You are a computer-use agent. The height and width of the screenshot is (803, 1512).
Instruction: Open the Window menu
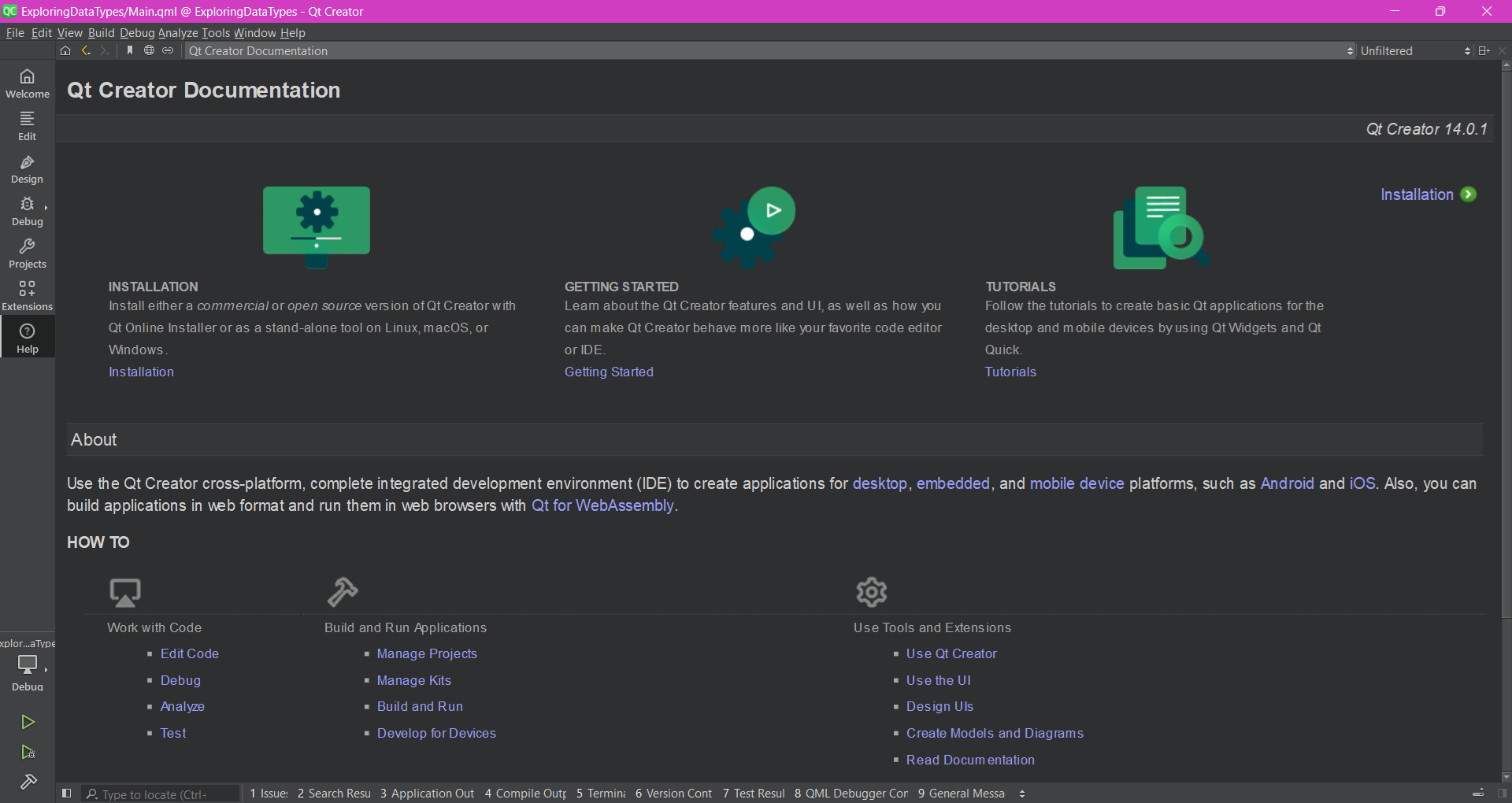tap(255, 33)
